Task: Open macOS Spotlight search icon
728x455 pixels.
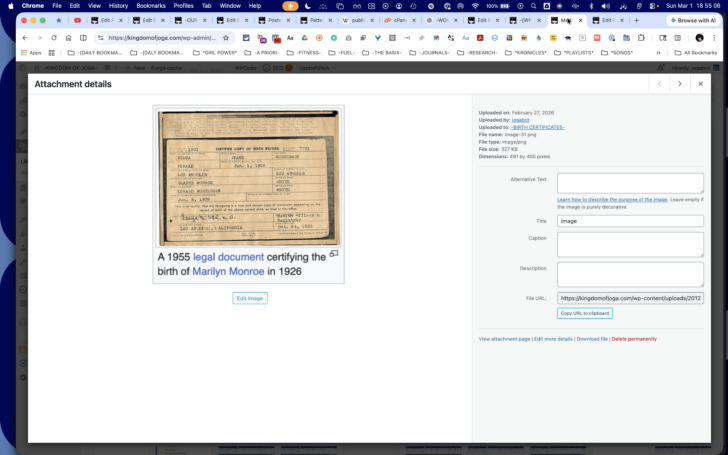Action: (533, 6)
